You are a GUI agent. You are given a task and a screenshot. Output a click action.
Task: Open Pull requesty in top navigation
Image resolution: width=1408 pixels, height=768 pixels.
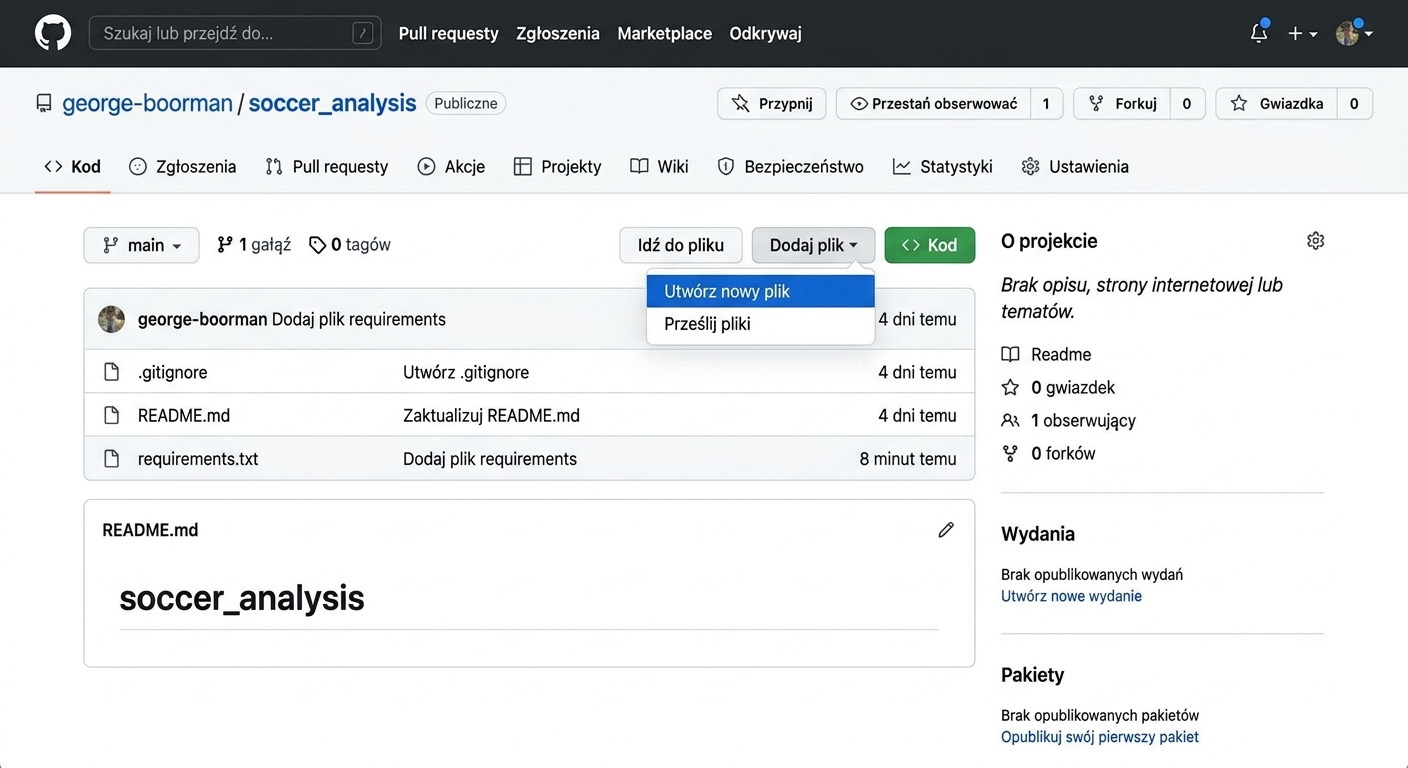[x=448, y=33]
